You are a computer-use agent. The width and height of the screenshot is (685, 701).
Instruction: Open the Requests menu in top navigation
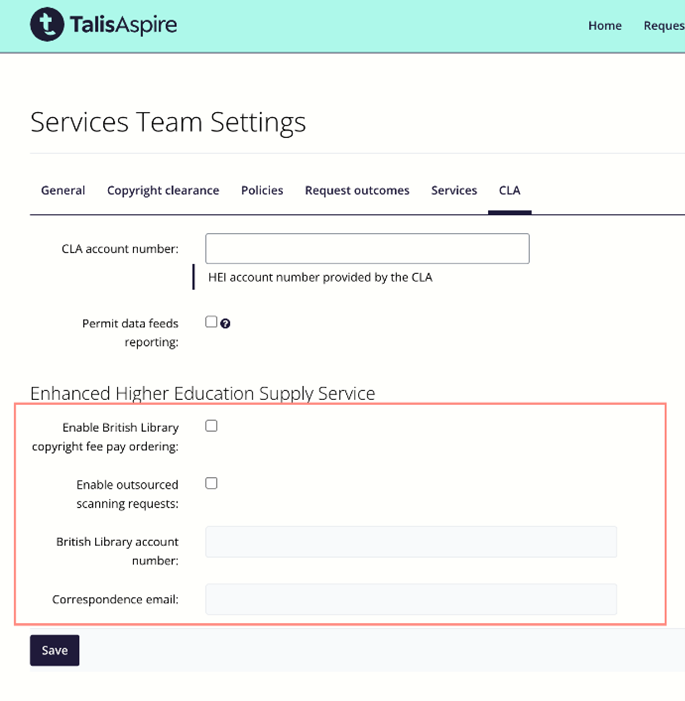pos(663,26)
